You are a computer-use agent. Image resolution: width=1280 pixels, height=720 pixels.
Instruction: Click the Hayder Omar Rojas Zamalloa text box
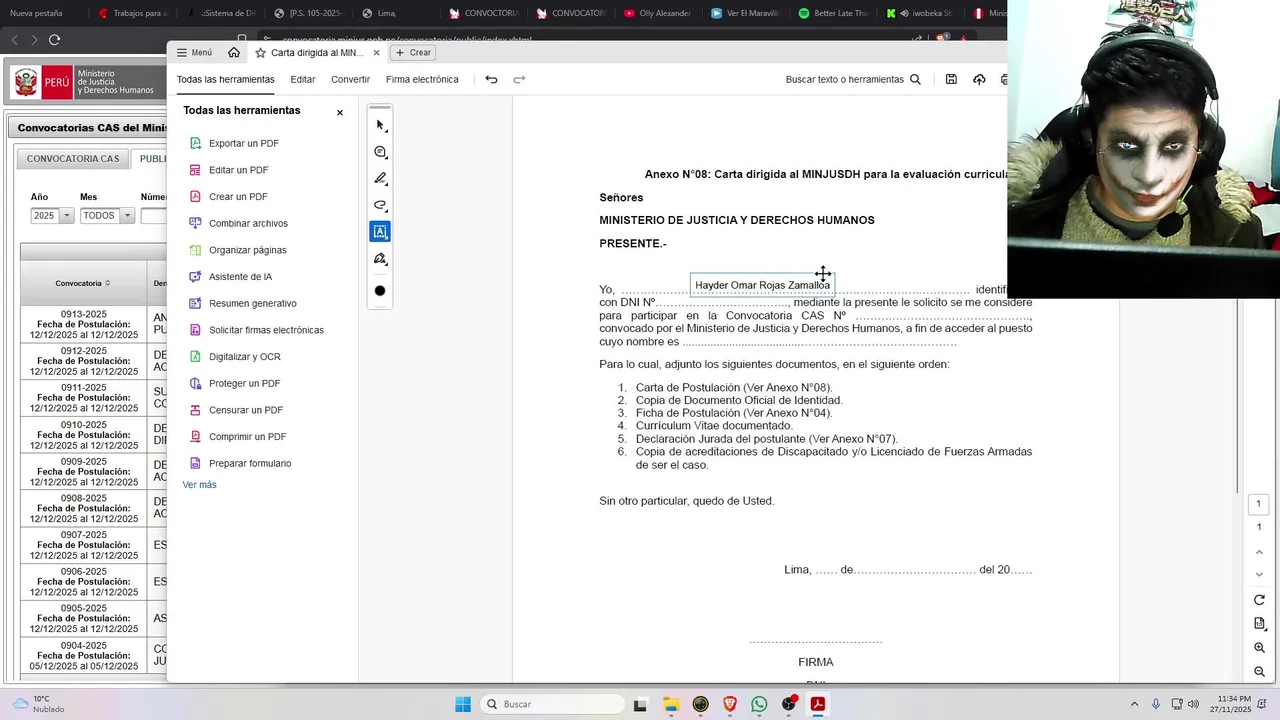[x=762, y=285]
